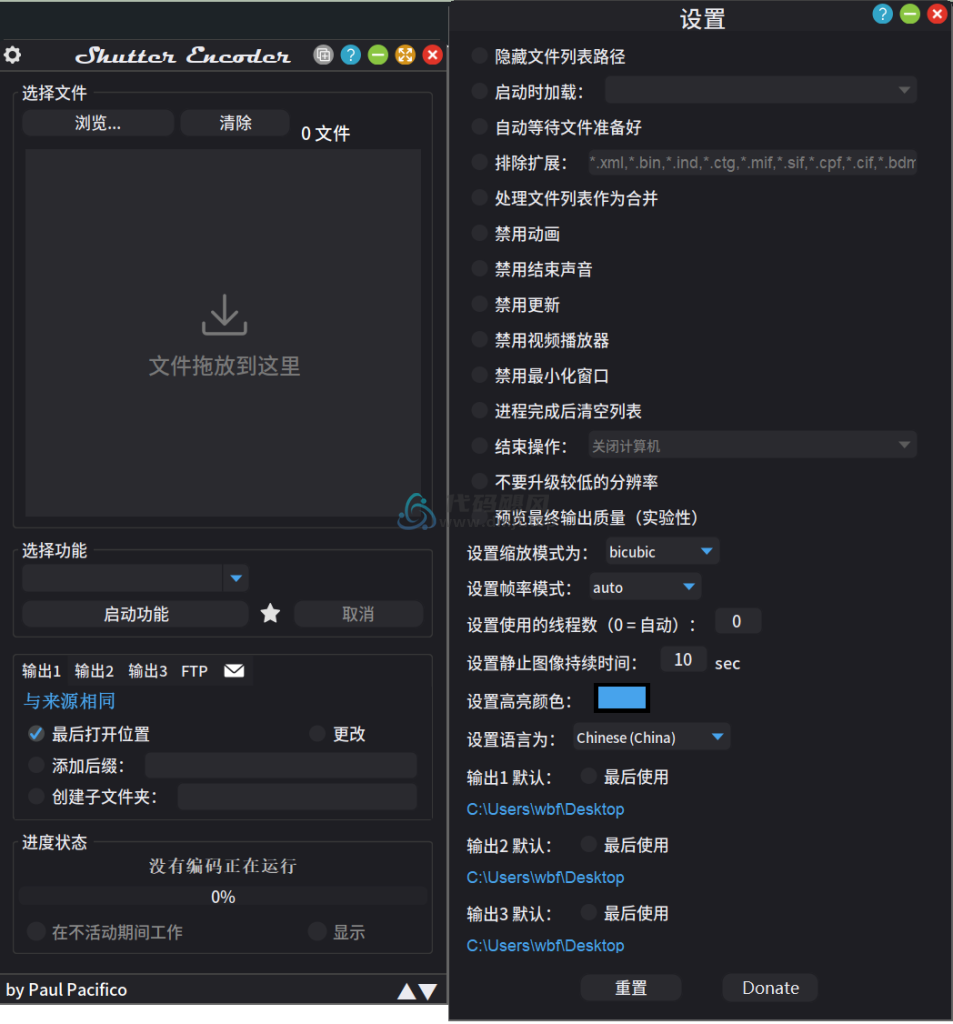Open 结束操作 关闭计算机 dropdown

752,445
